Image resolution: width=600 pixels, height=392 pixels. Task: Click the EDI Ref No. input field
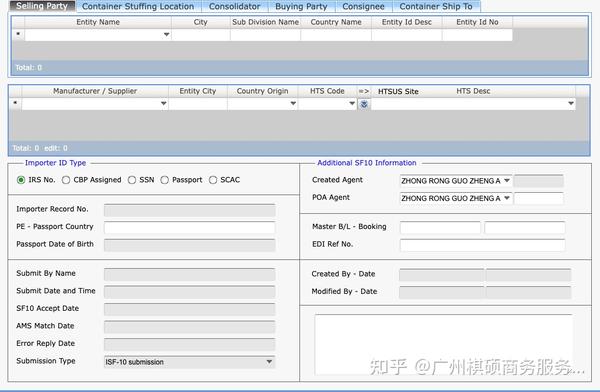483,245
